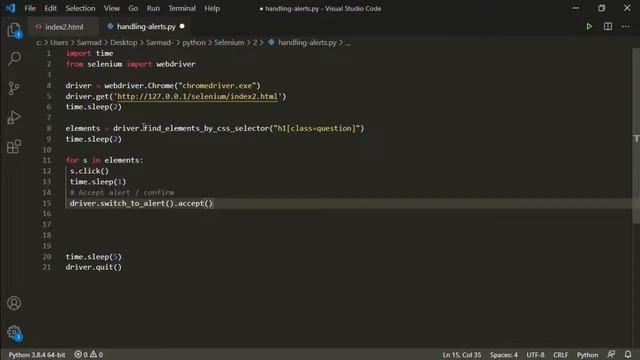Place cursor on 'import time' line
Image resolution: width=640 pixels, height=360 pixels.
click(89, 53)
